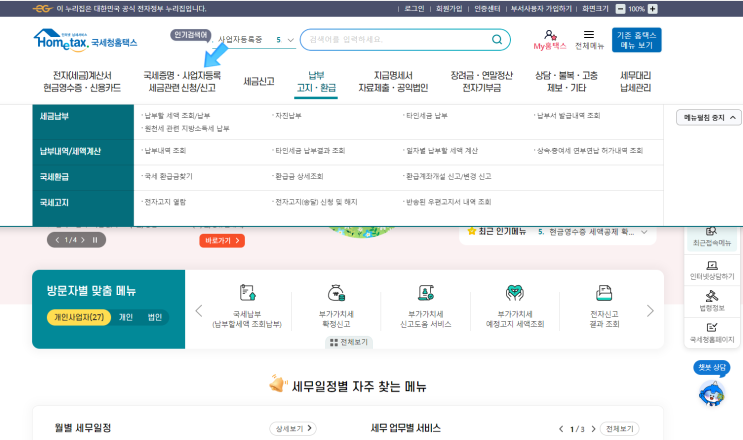Open 전체보기 grid under visitor menu
Image resolution: width=743 pixels, height=440 pixels.
(x=349, y=342)
